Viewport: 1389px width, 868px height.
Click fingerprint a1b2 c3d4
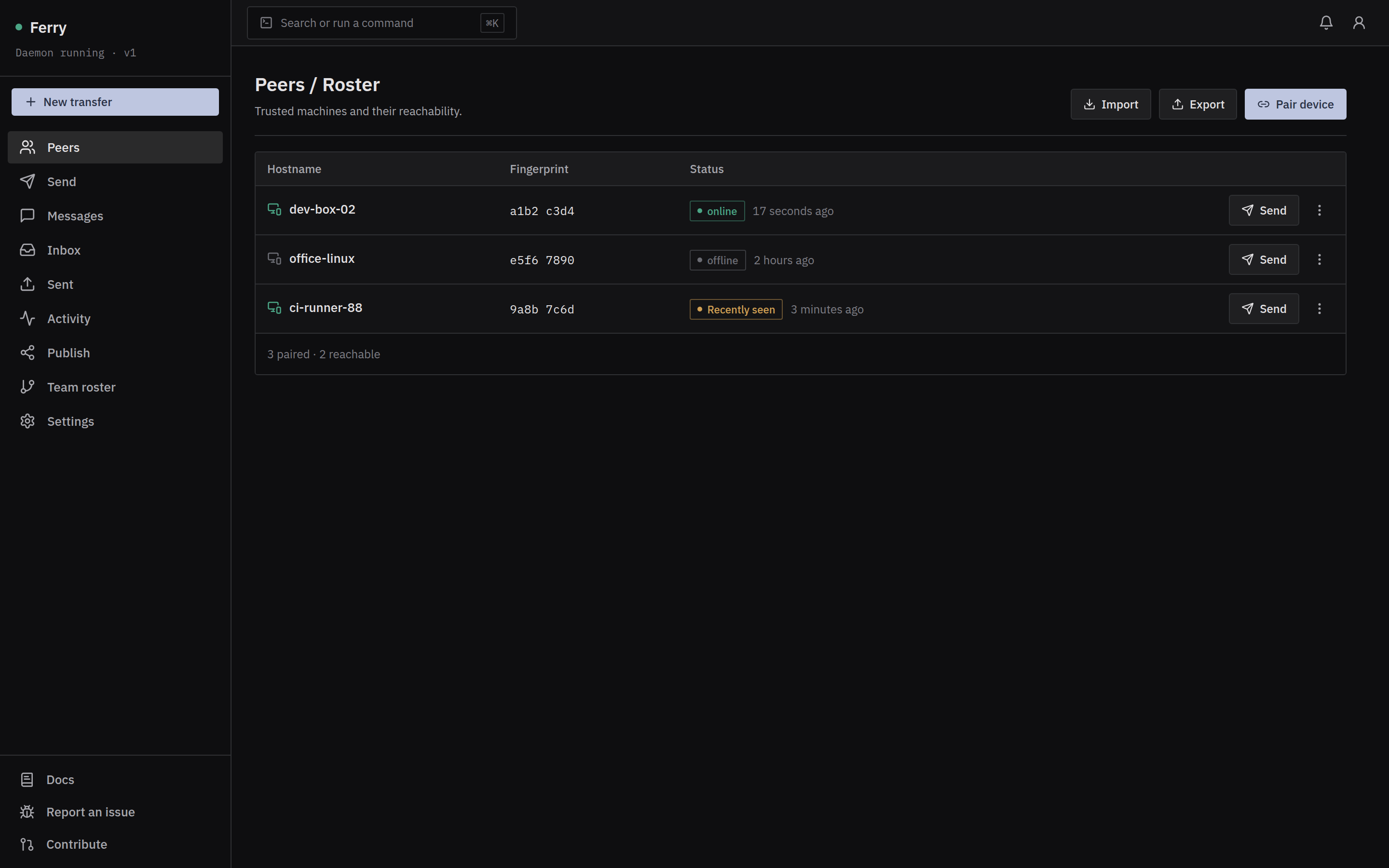(x=542, y=211)
